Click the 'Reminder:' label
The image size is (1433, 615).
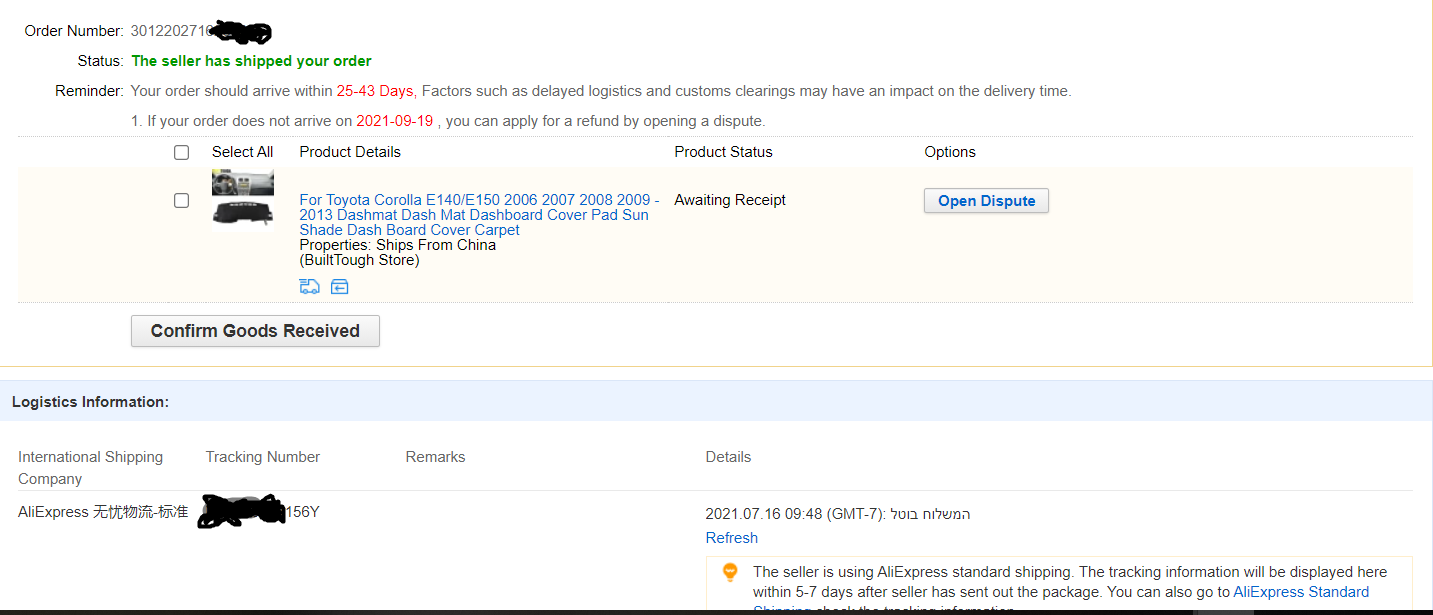point(89,91)
